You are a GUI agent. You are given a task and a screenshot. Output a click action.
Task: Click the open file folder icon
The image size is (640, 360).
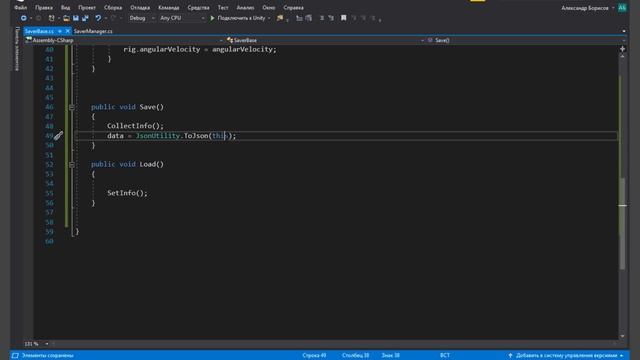coord(66,18)
